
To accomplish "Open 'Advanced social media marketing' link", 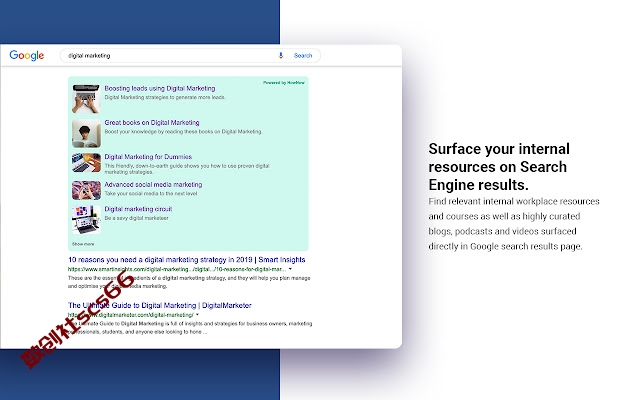I will coord(153,184).
